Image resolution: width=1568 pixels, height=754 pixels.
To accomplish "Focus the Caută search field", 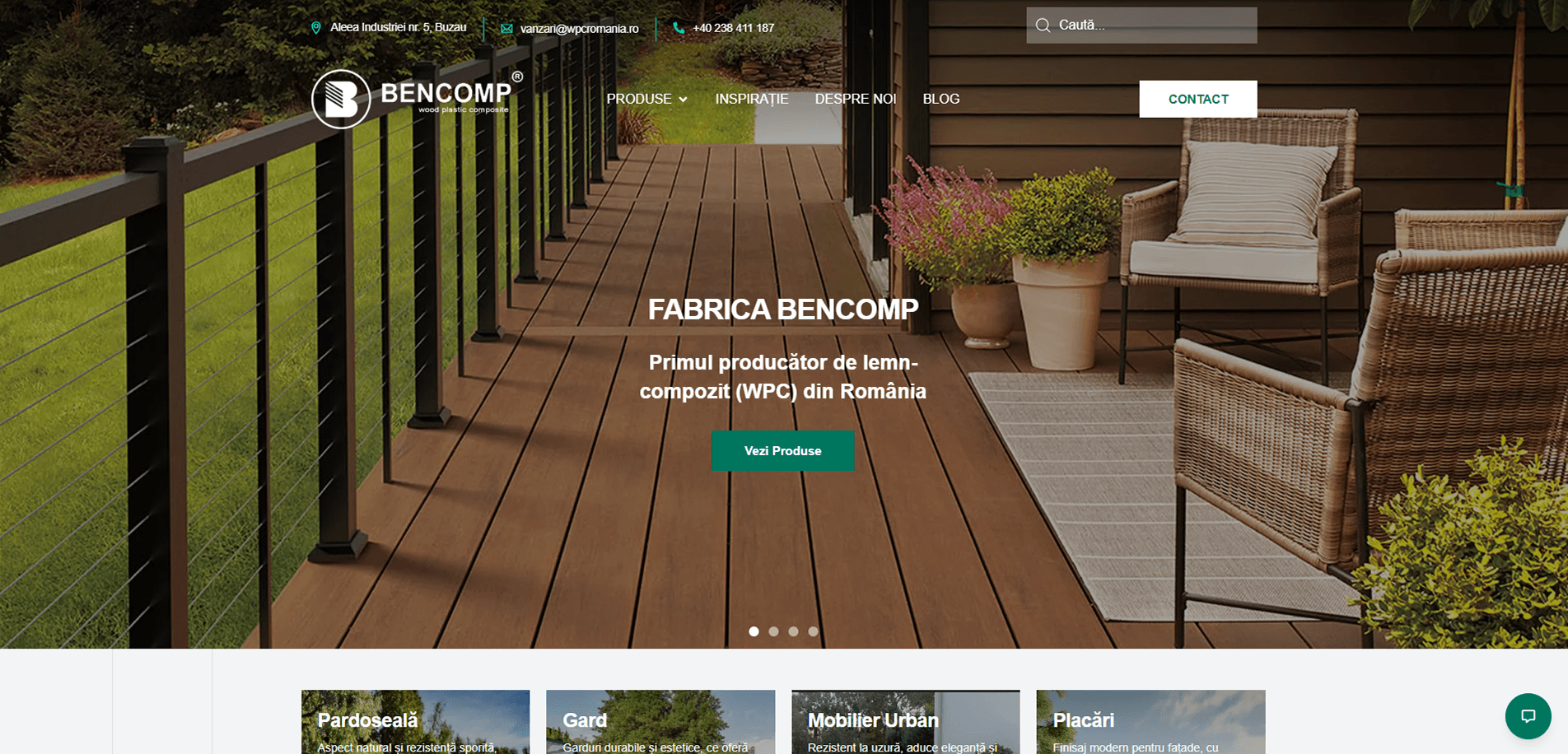I will [x=1141, y=26].
